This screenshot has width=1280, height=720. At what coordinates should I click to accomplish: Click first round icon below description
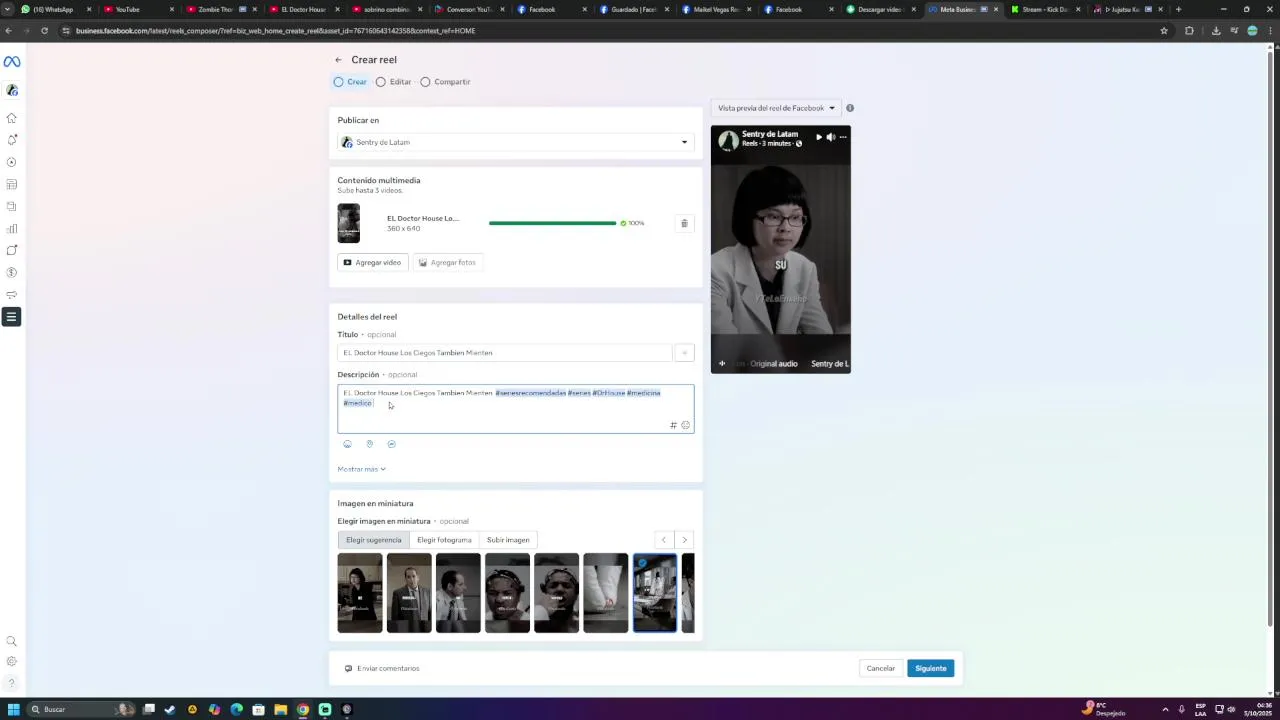(347, 444)
